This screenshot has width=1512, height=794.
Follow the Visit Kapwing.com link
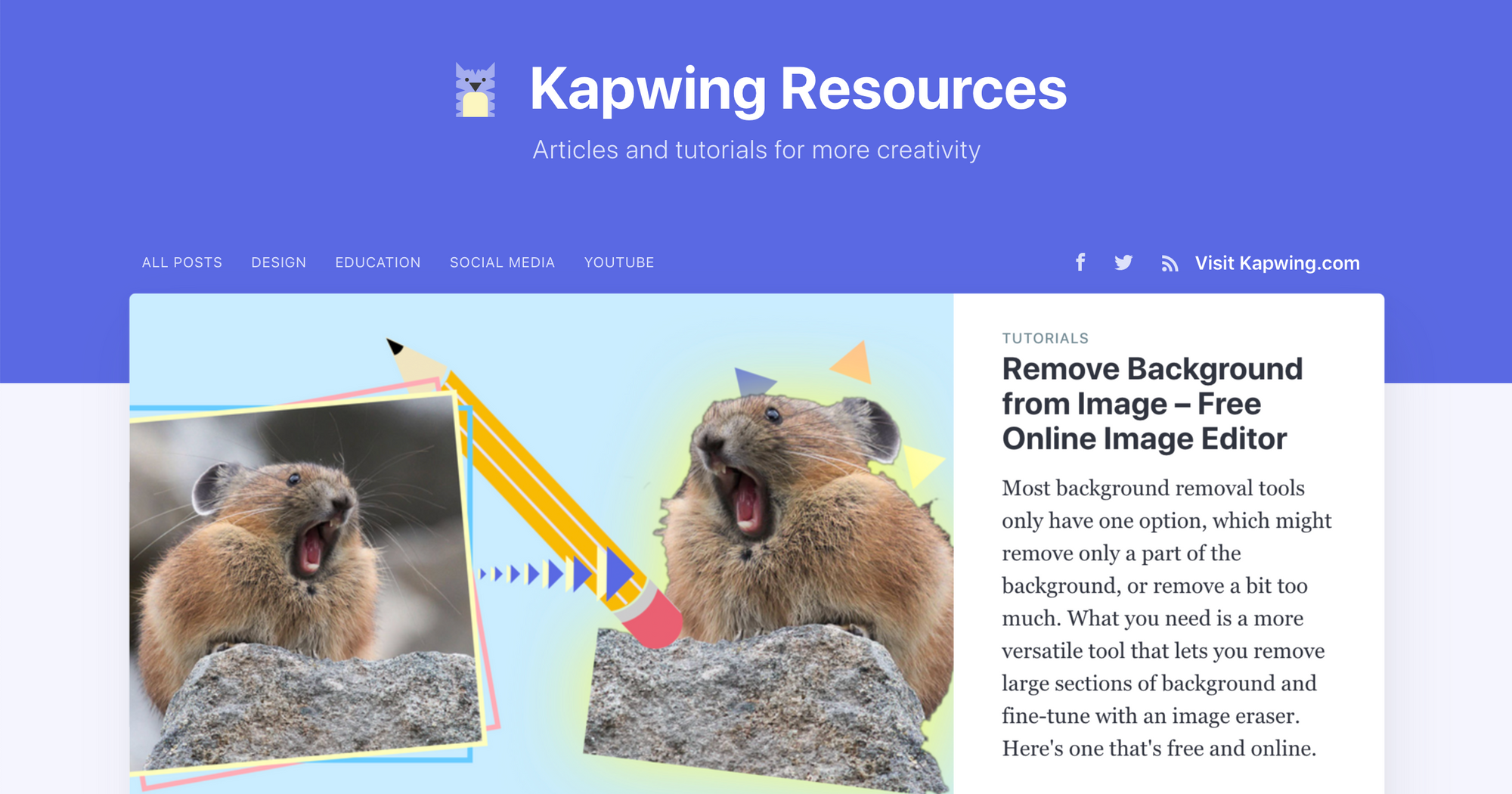[x=1278, y=263]
